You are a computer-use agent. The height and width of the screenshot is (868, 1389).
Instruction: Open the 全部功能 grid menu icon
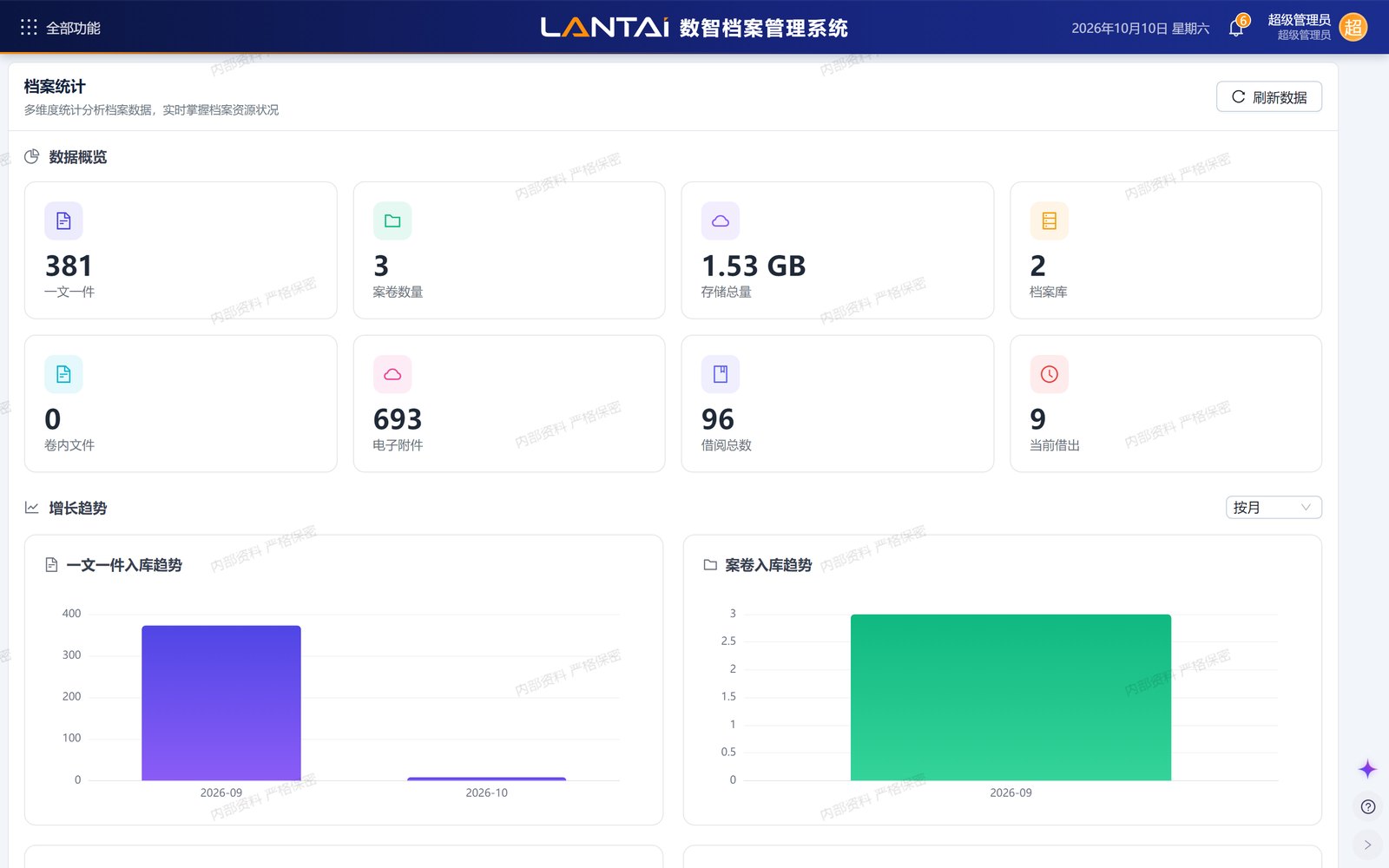tap(29, 28)
